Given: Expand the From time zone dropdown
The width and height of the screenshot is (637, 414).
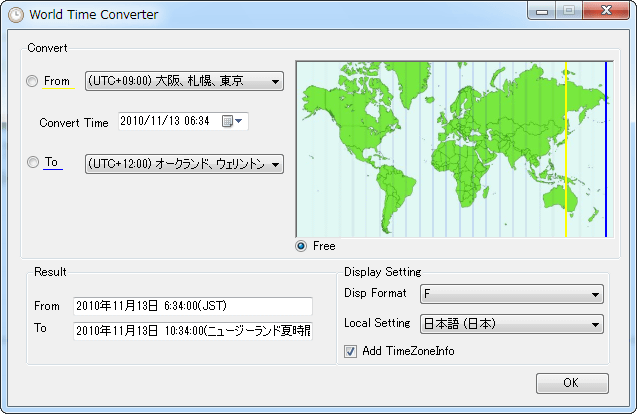Looking at the screenshot, I should click(x=275, y=81).
